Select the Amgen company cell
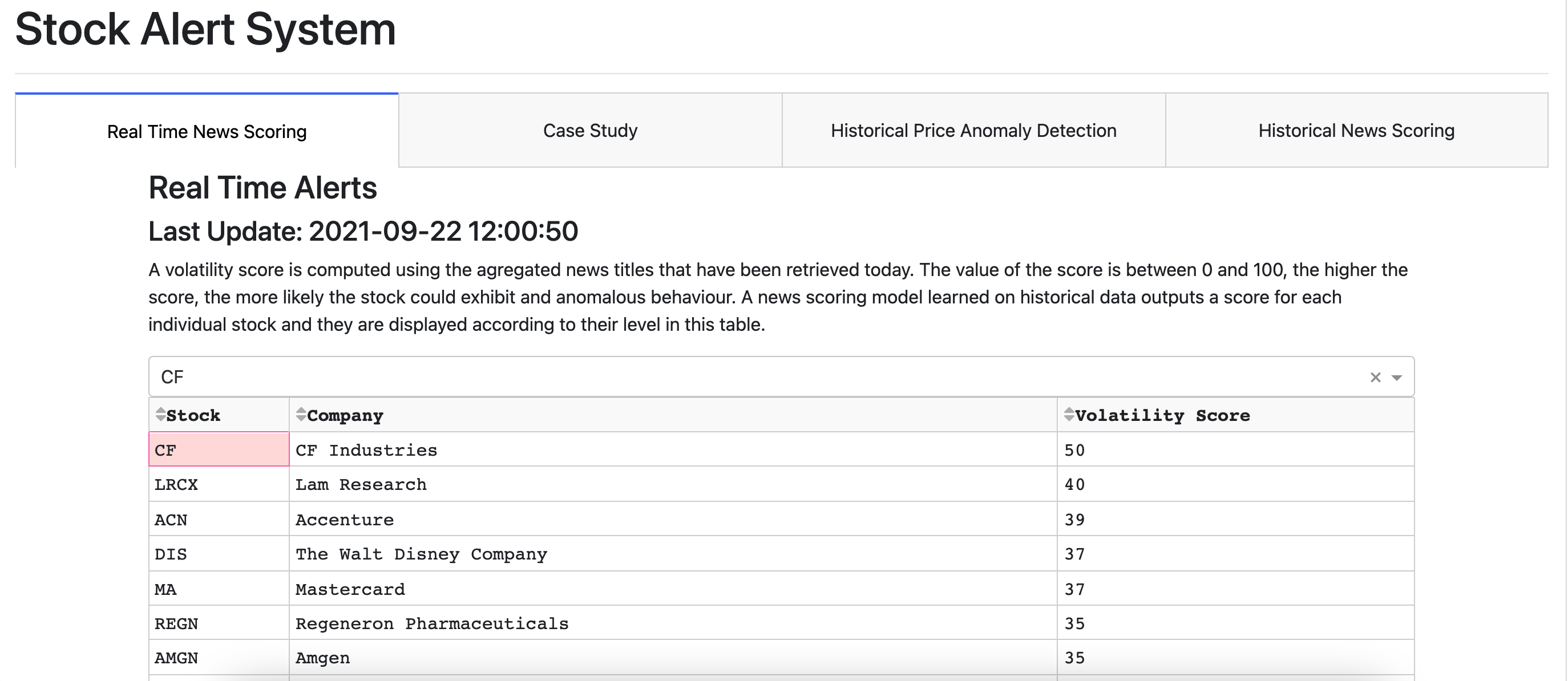The width and height of the screenshot is (1568, 681). (x=673, y=657)
